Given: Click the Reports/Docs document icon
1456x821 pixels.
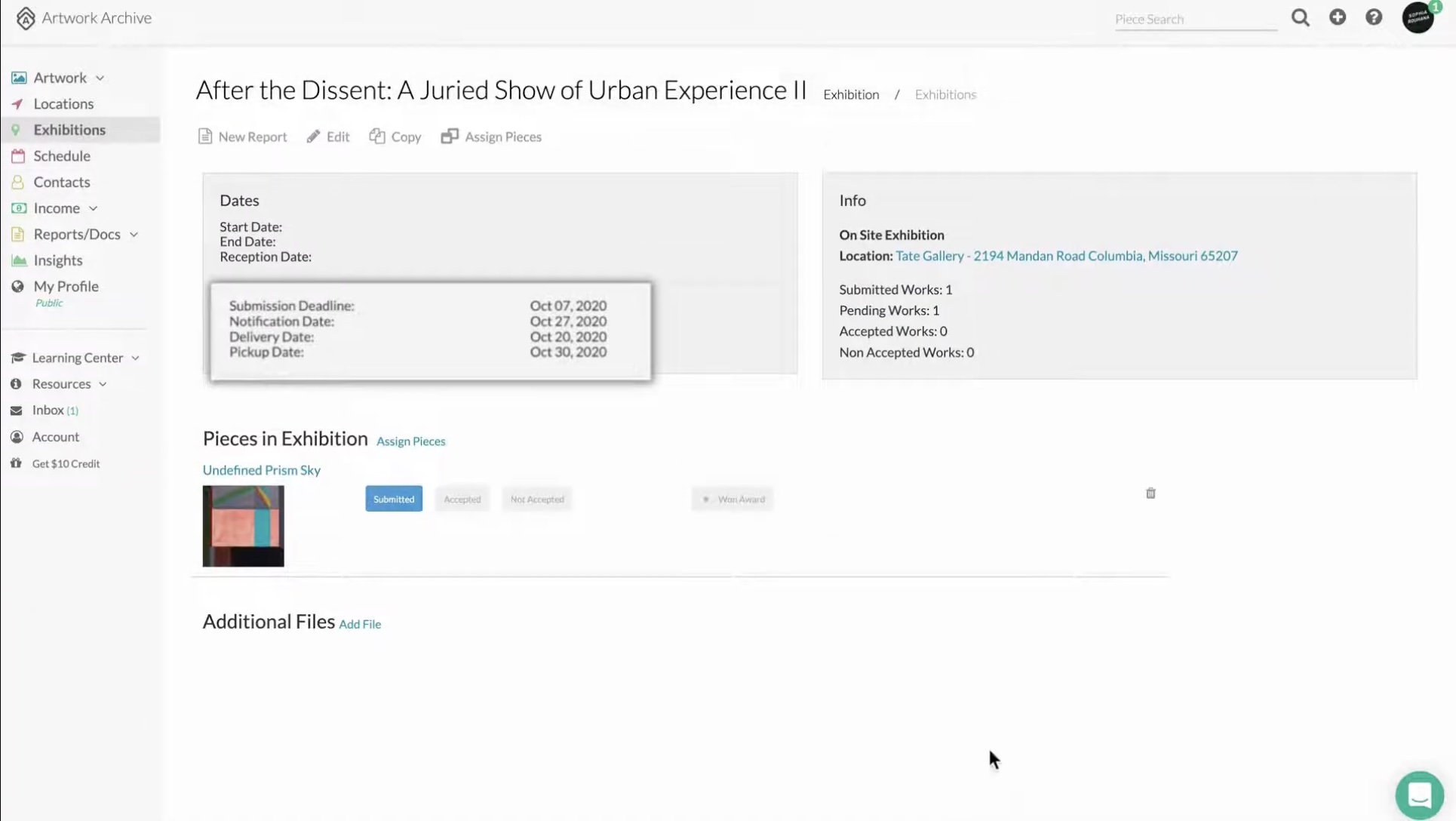Looking at the screenshot, I should 17,235.
